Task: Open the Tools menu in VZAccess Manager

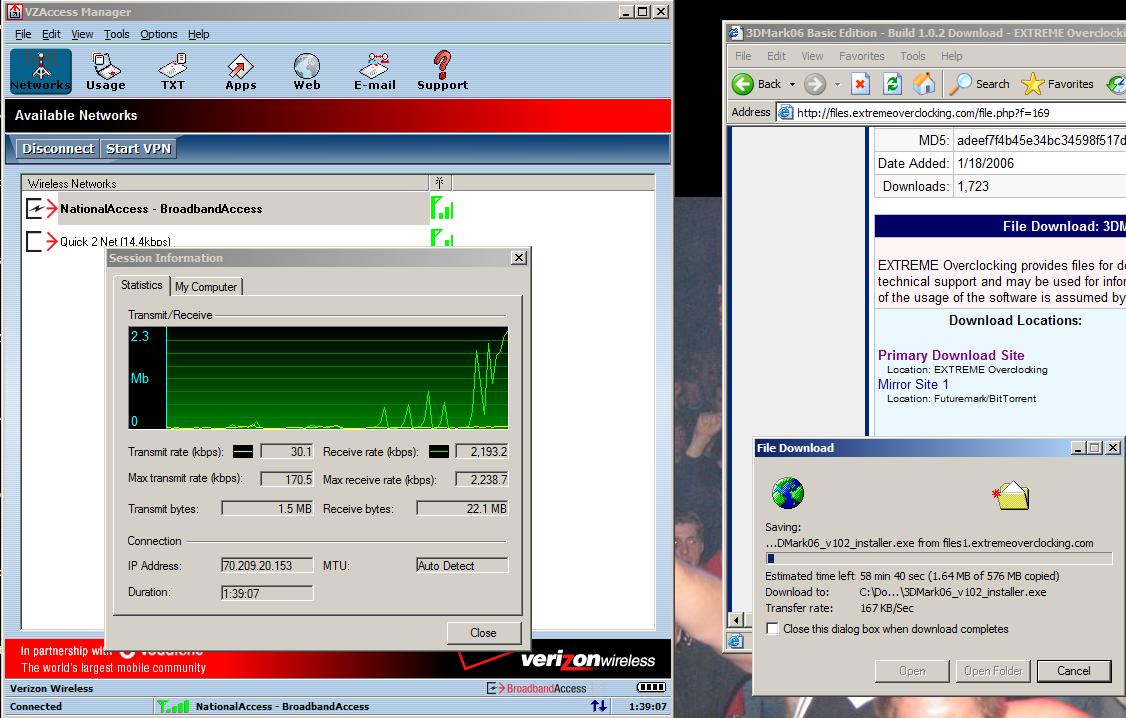Action: click(x=116, y=34)
